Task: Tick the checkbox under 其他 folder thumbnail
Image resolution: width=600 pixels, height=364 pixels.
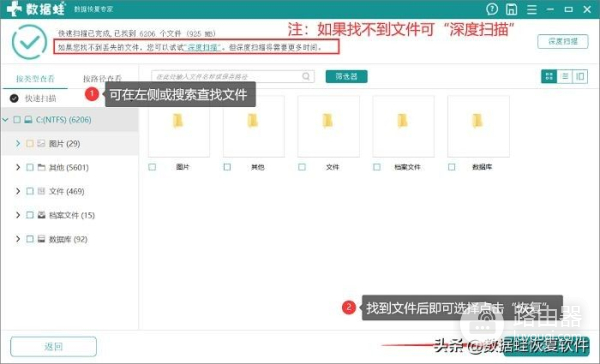Action: [x=227, y=167]
